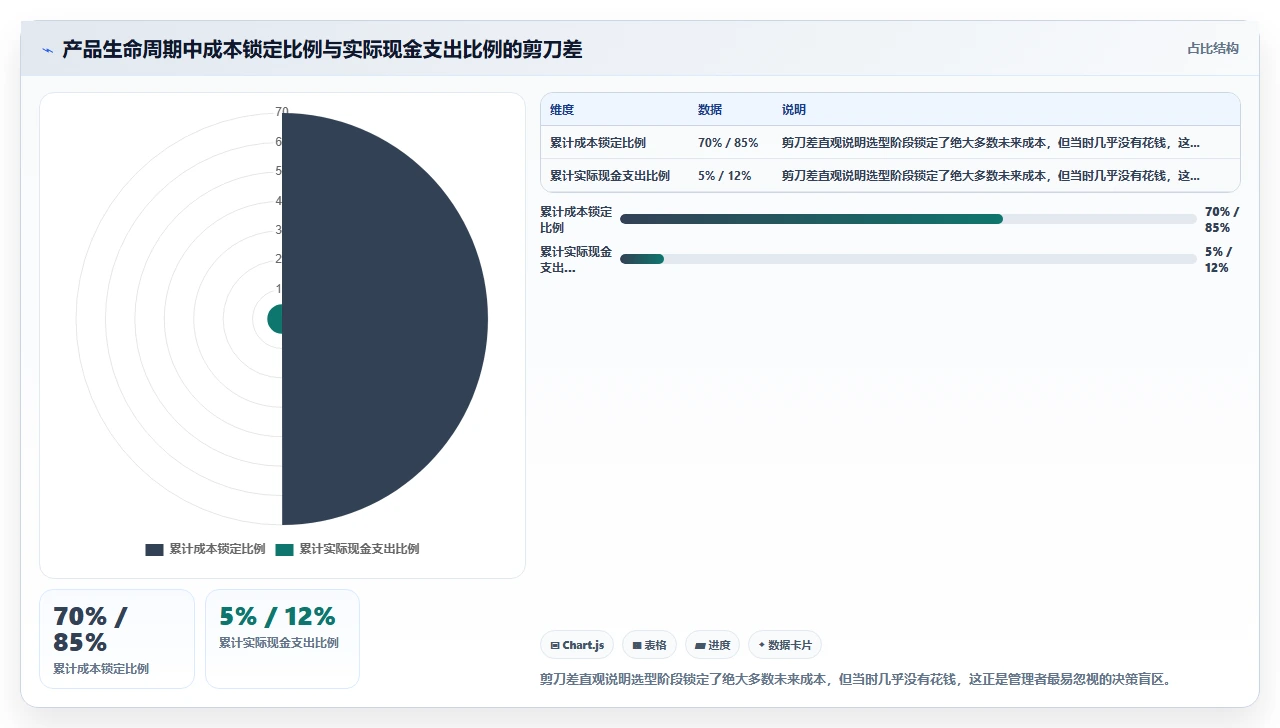Click the 70% / 85% table cell
This screenshot has width=1280, height=728.
728,143
